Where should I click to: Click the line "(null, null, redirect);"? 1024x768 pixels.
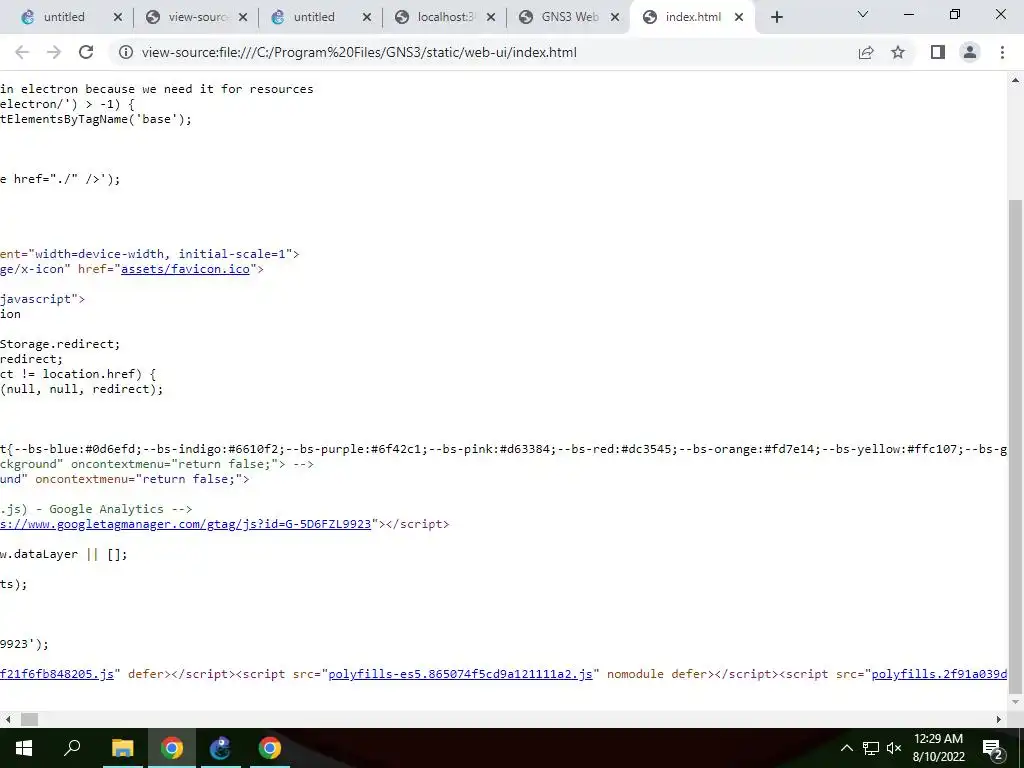82,389
